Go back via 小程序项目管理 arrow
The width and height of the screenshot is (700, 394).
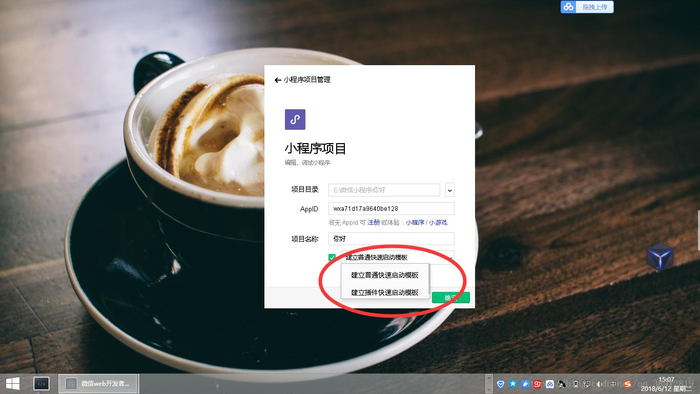click(x=277, y=80)
